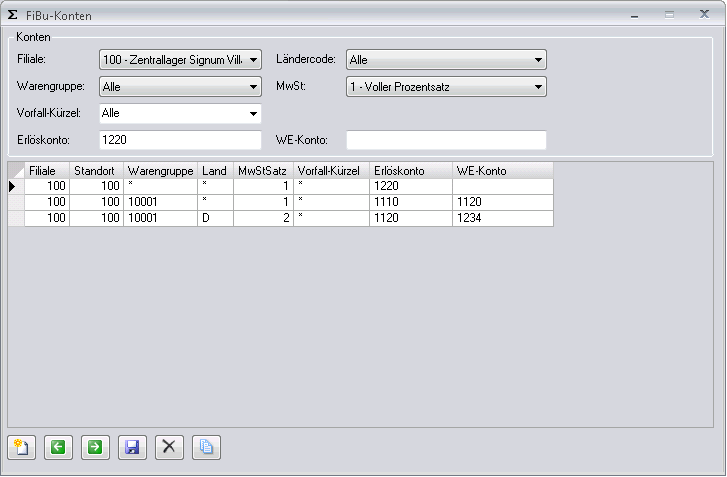Delete the entry with the X icon
This screenshot has height=477, width=727.
click(x=169, y=447)
